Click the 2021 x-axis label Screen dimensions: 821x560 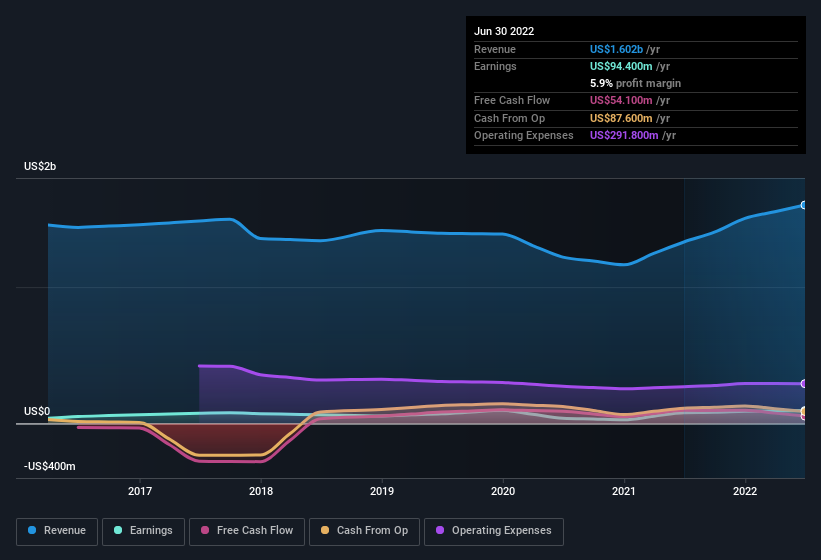(624, 491)
